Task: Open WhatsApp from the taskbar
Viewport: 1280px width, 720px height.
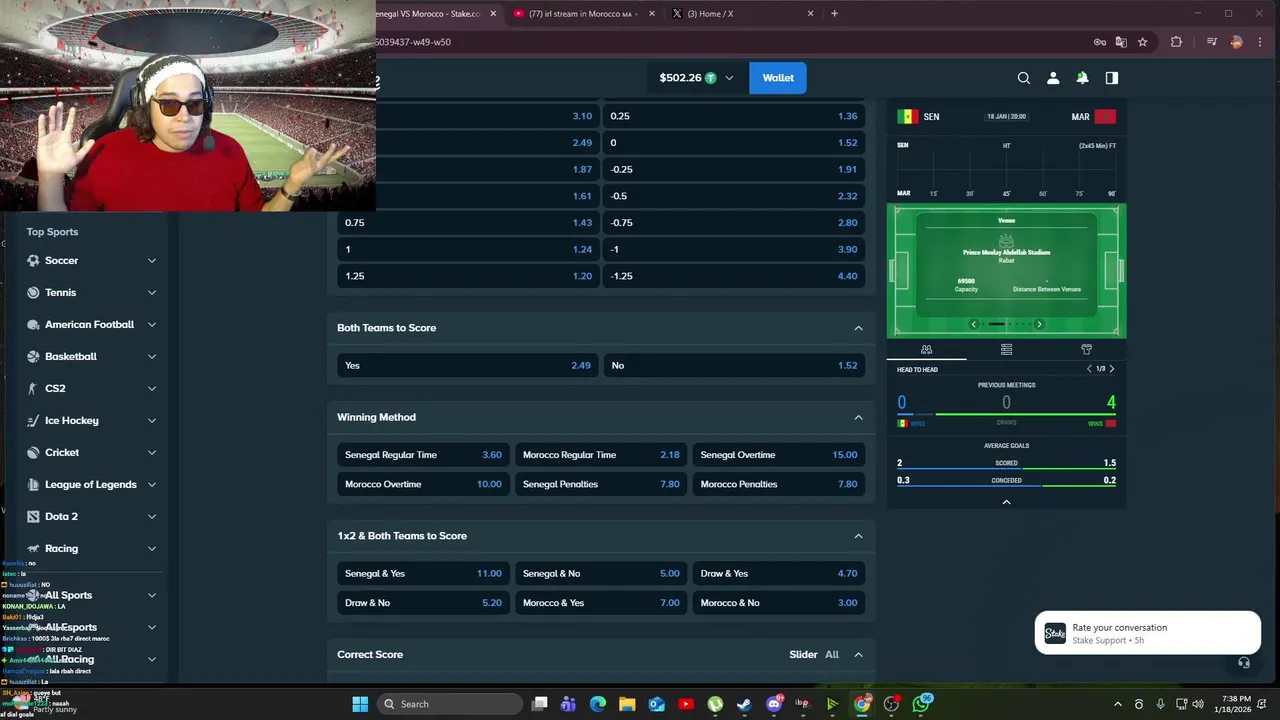Action: [921, 704]
